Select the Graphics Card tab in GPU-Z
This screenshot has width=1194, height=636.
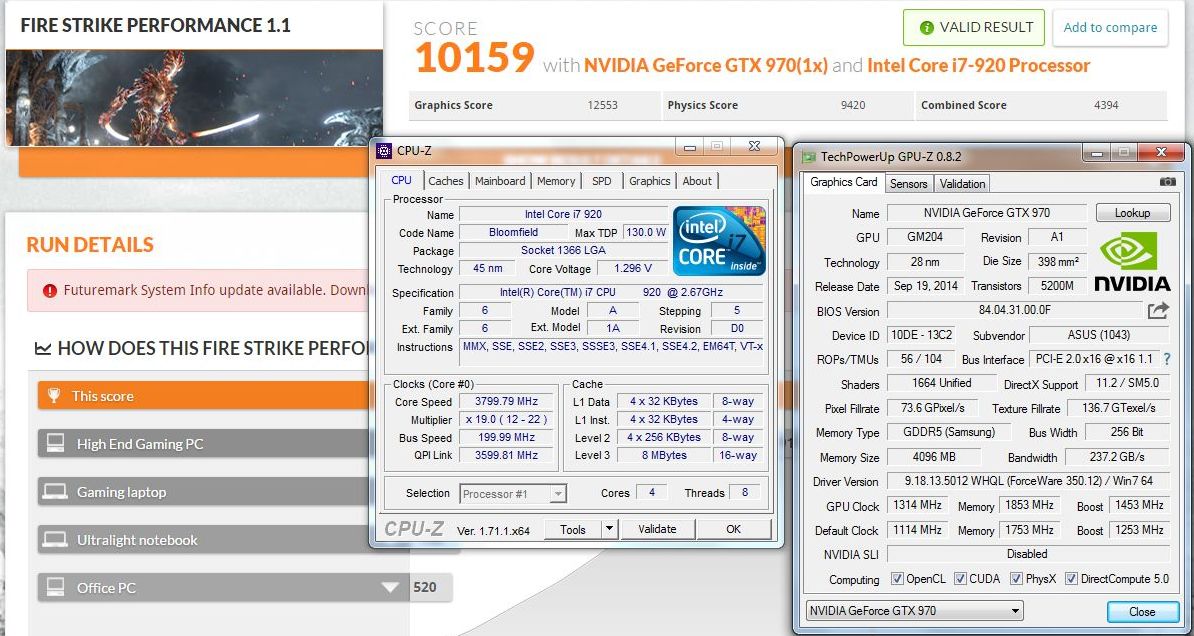click(x=844, y=182)
